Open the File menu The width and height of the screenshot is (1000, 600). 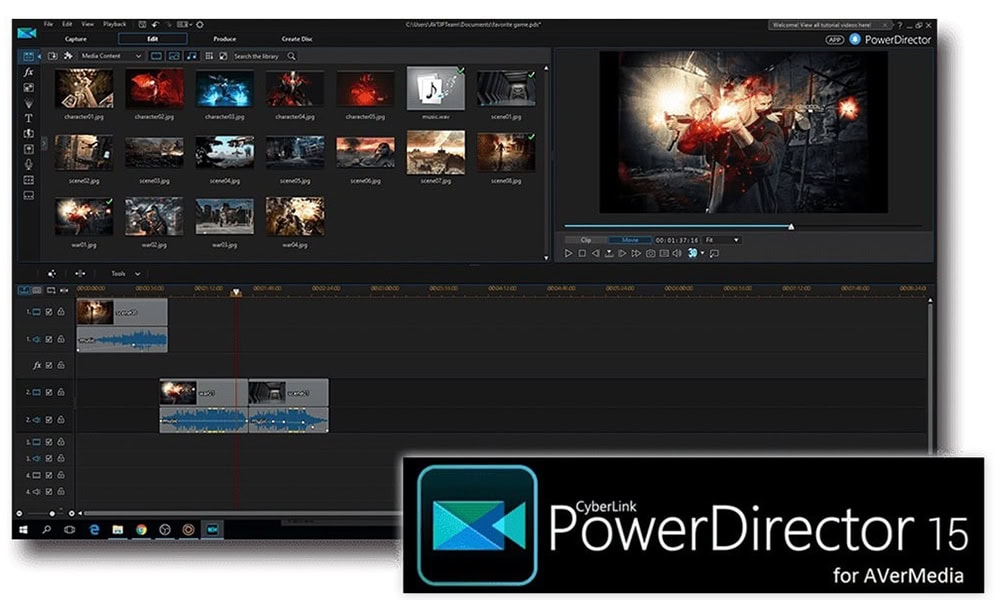pyautogui.click(x=48, y=24)
